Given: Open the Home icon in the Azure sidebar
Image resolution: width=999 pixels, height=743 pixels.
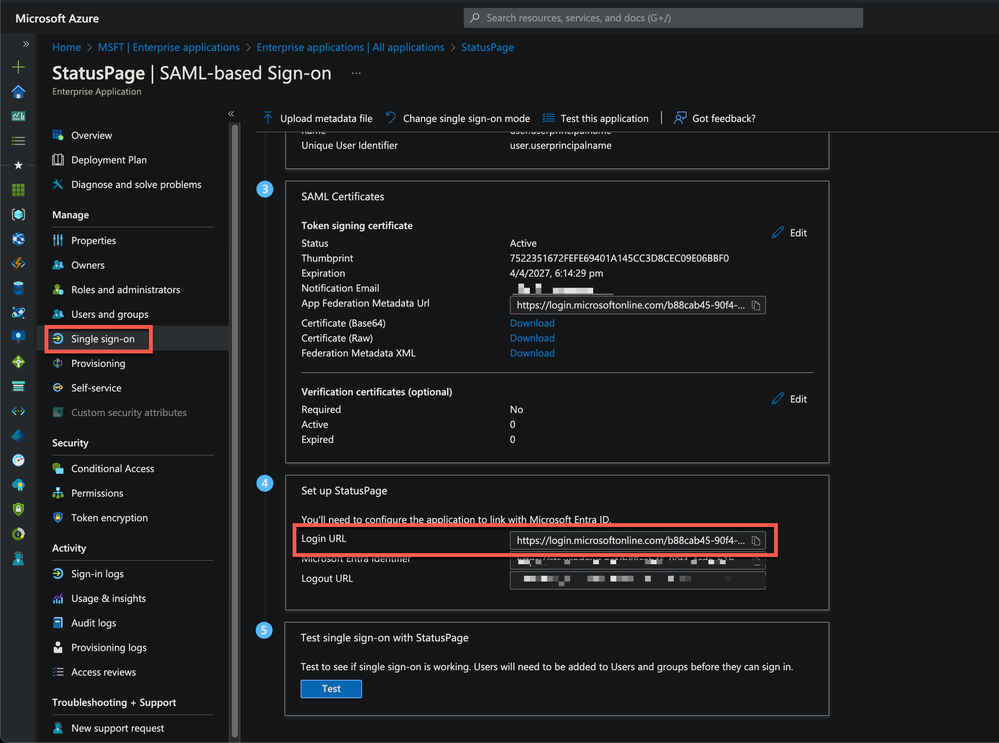Looking at the screenshot, I should pyautogui.click(x=18, y=92).
